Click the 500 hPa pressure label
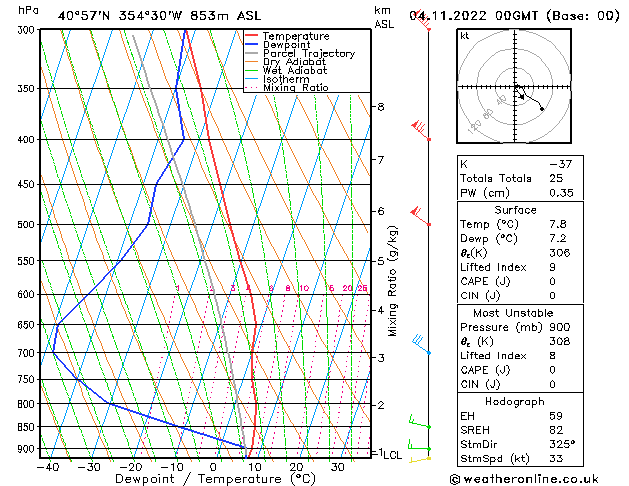The image size is (629, 486). coord(28,225)
